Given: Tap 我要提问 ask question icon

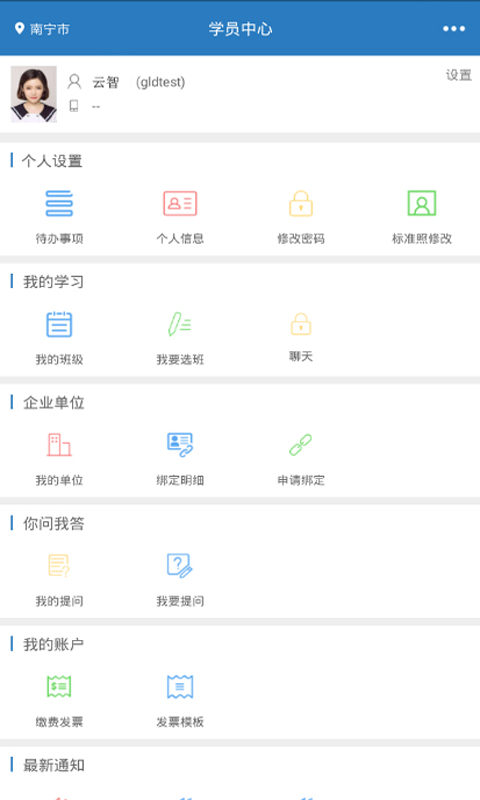Looking at the screenshot, I should (180, 566).
